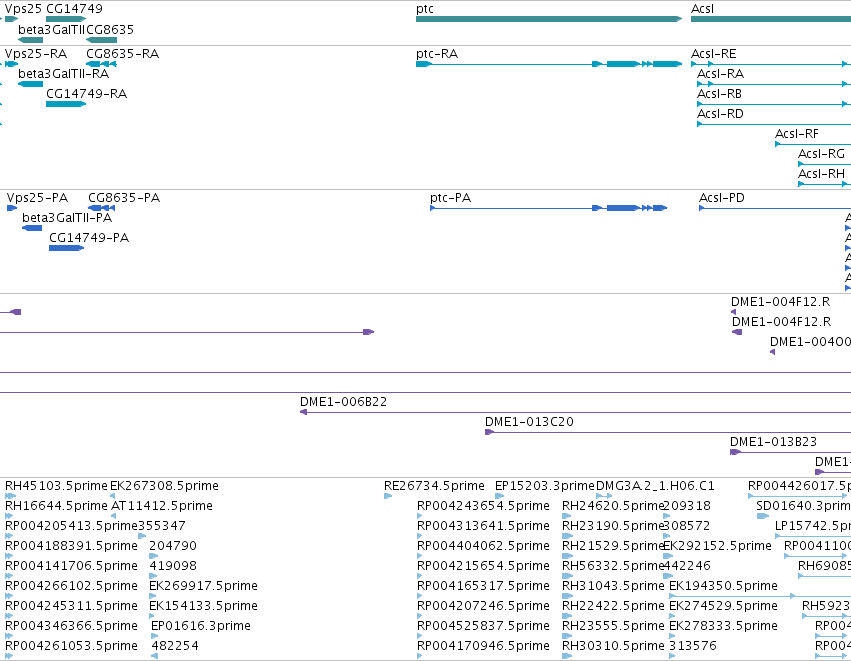This screenshot has width=851, height=661.
Task: Click the Vps25-PA protein label
Action: (37, 198)
